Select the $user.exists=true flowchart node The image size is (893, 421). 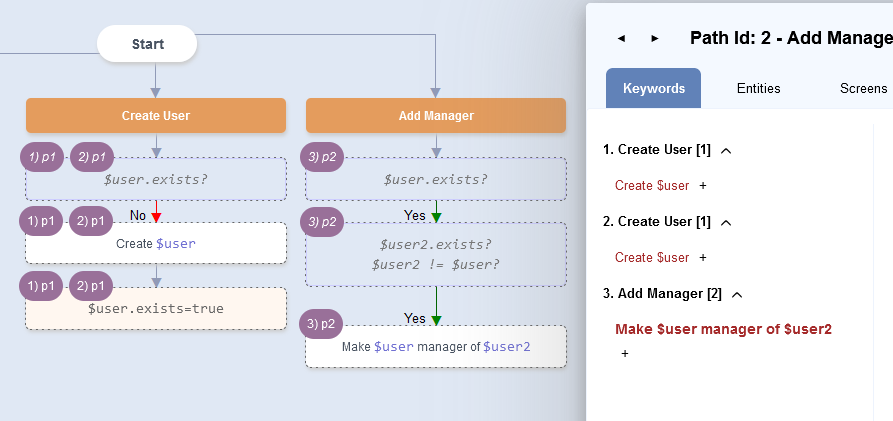pyautogui.click(x=156, y=309)
